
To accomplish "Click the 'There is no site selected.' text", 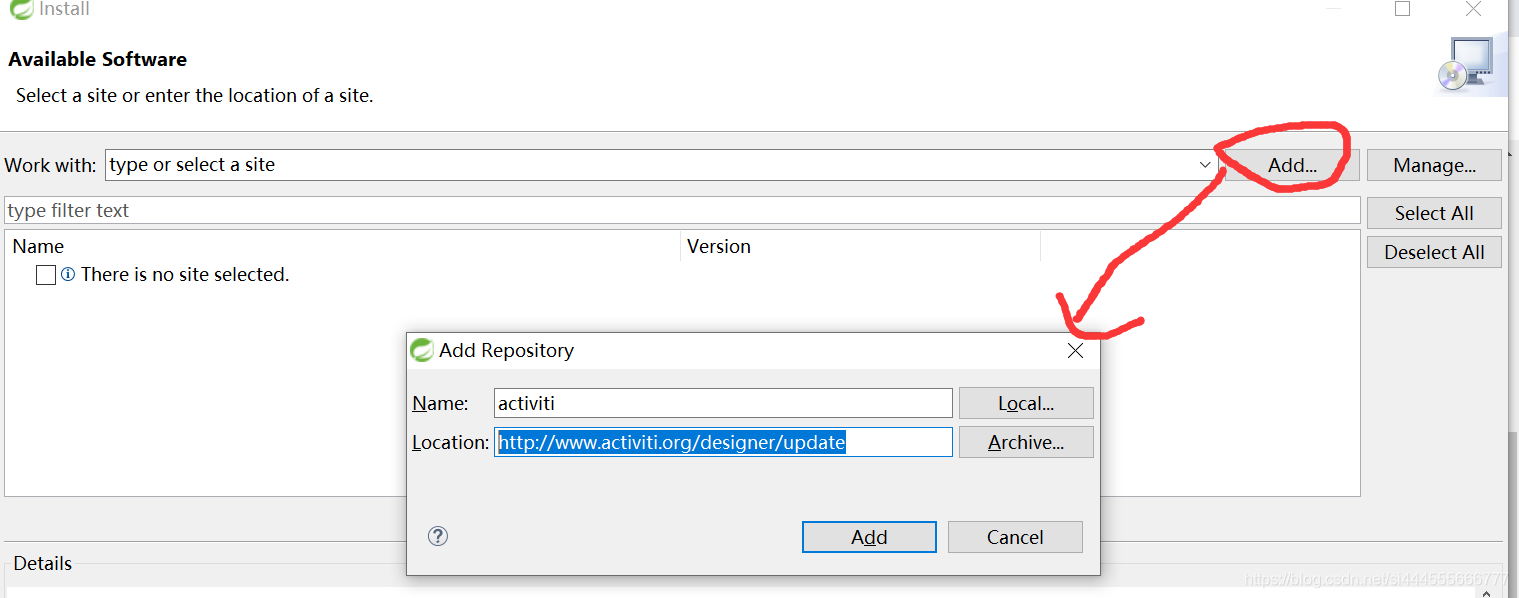I will coord(185,274).
